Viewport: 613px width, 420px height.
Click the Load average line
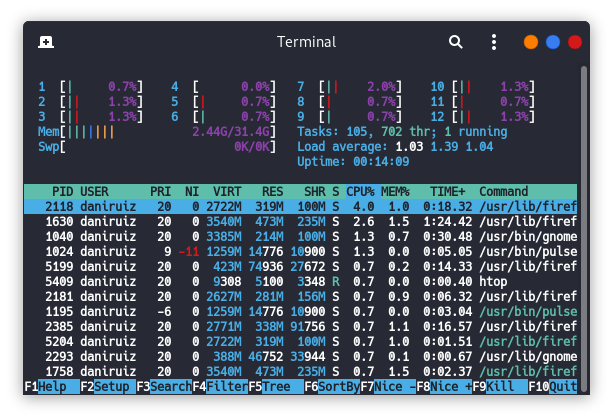click(395, 147)
